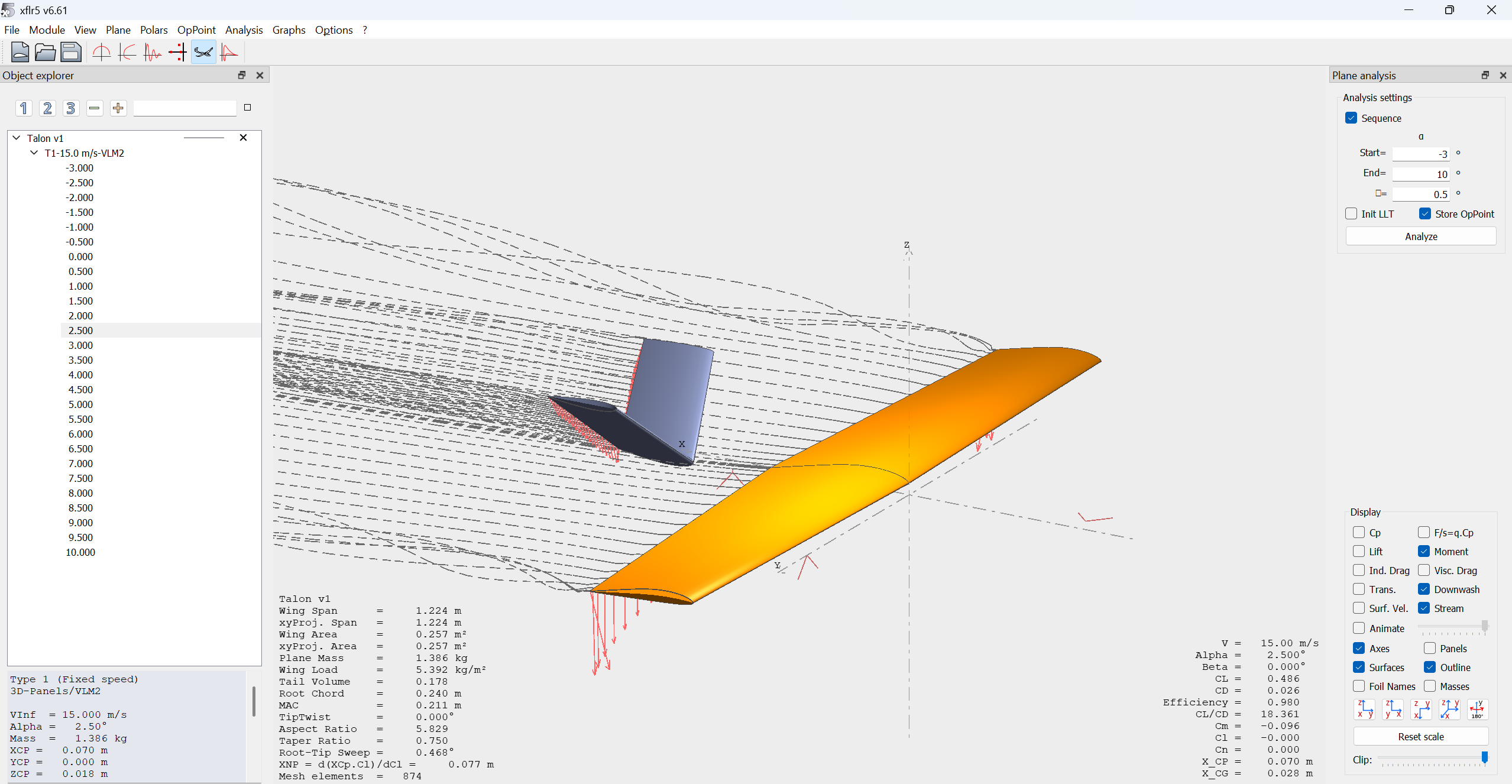
Task: Turn off the Downwash checkbox
Action: click(x=1424, y=589)
